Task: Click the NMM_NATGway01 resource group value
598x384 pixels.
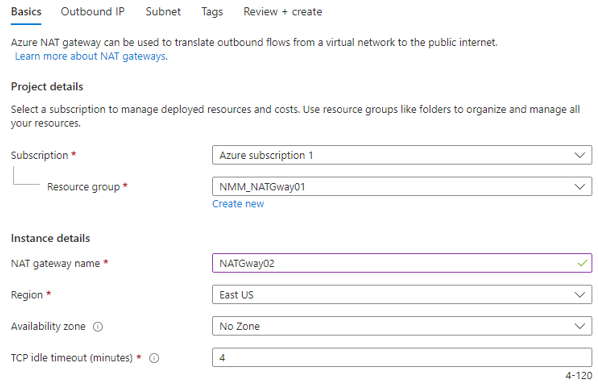Action: pyautogui.click(x=262, y=187)
